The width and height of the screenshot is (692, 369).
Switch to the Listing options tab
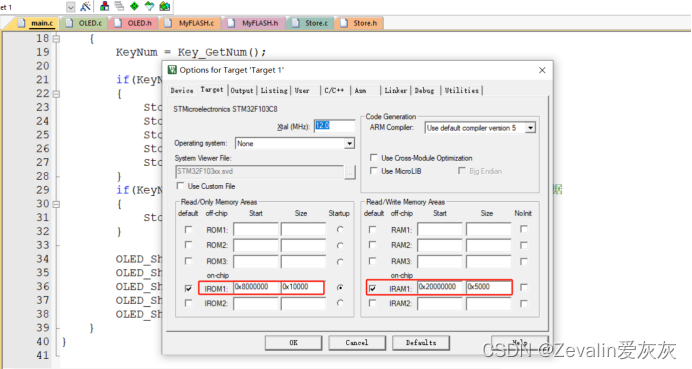[274, 90]
